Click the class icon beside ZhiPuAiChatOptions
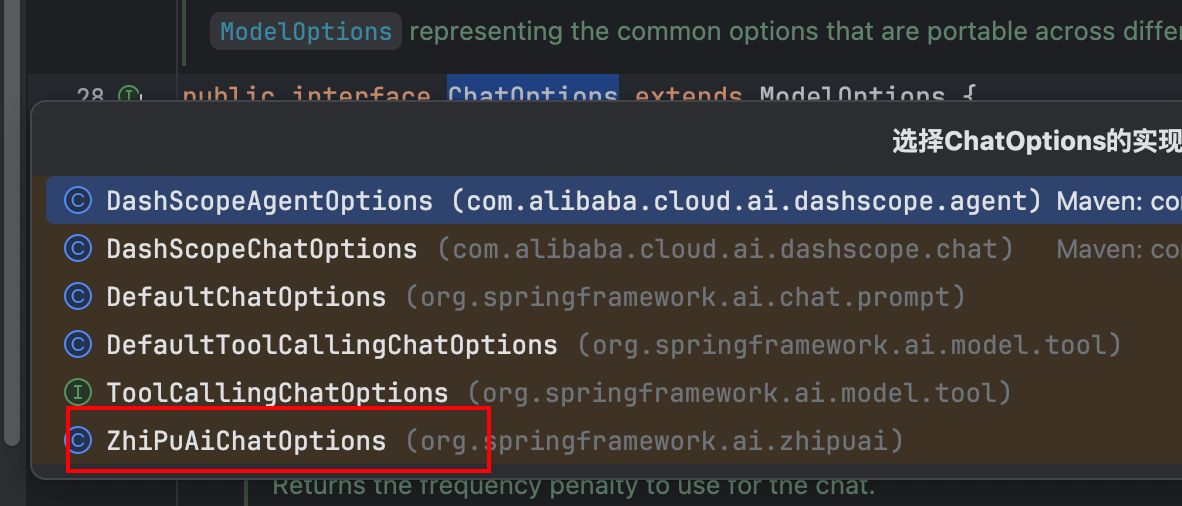The width and height of the screenshot is (1182, 506). click(77, 441)
